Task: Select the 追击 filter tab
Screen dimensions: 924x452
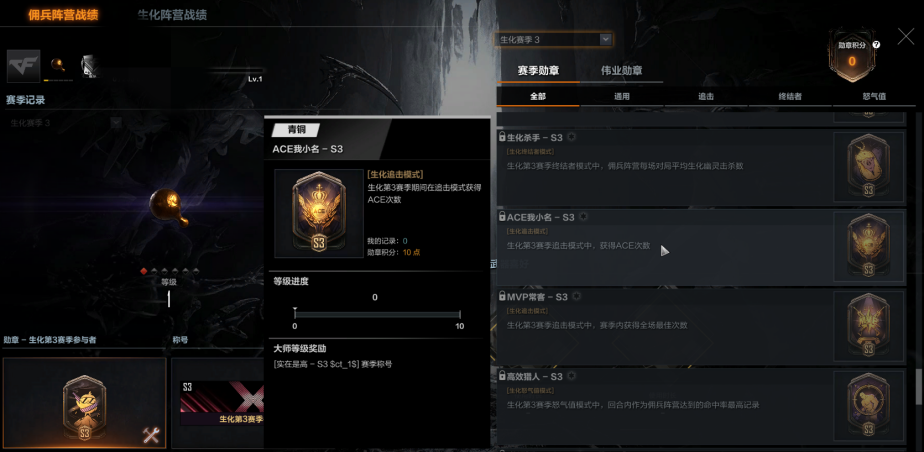Action: [706, 97]
